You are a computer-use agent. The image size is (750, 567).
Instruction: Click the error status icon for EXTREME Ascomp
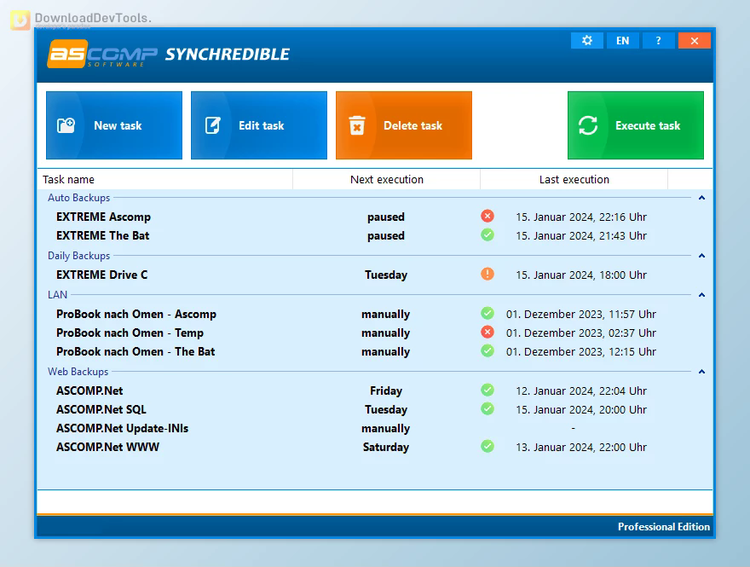point(487,216)
